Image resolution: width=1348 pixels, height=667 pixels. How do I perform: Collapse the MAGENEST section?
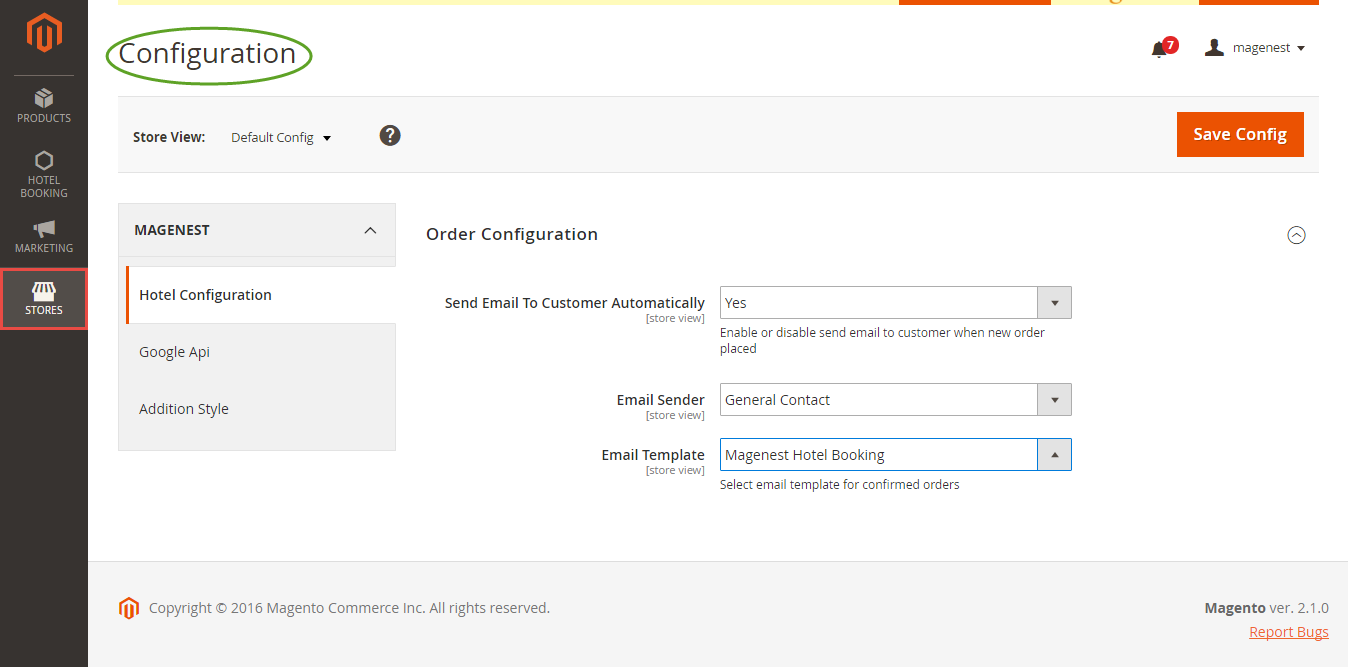point(257,230)
